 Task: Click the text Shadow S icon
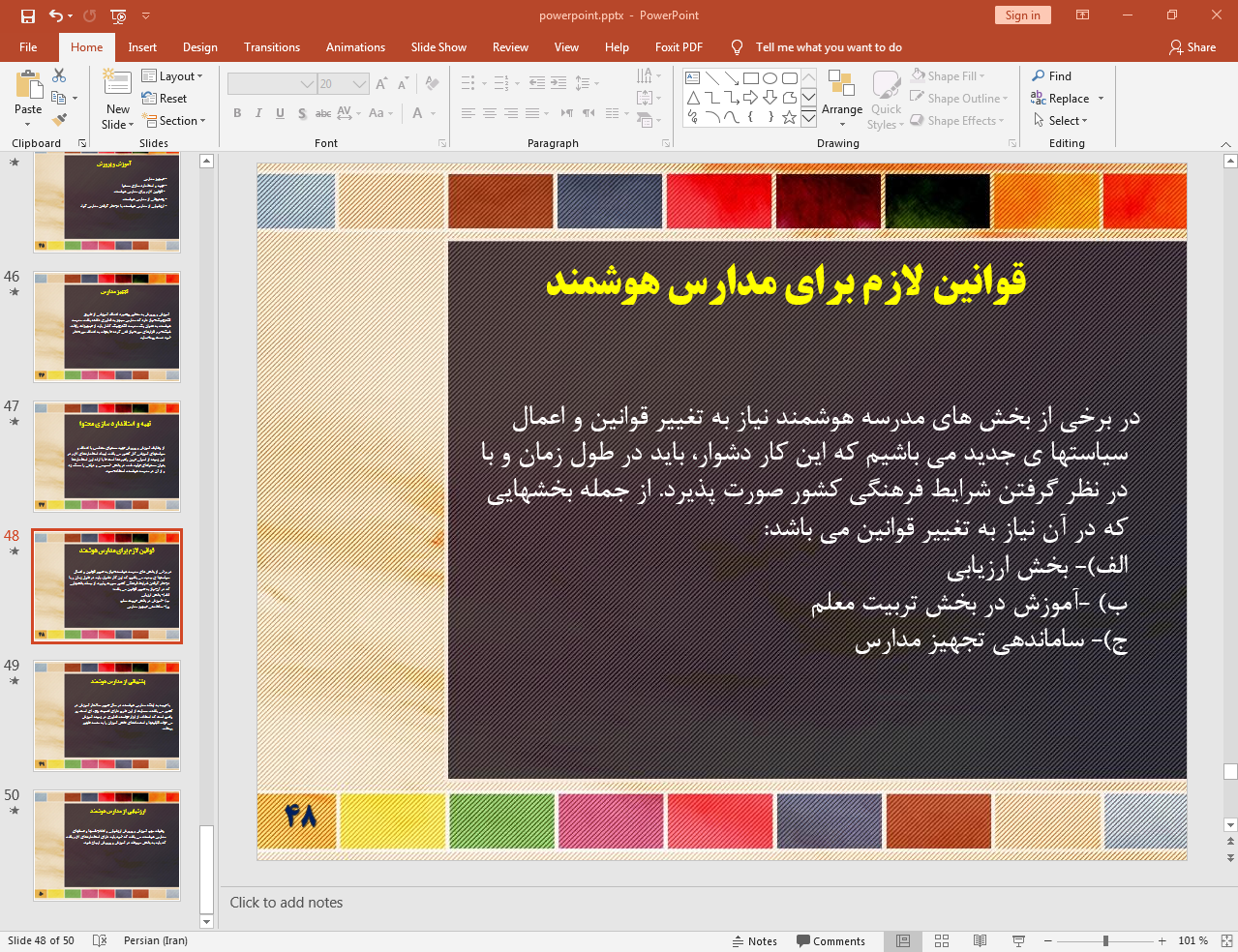pyautogui.click(x=302, y=113)
